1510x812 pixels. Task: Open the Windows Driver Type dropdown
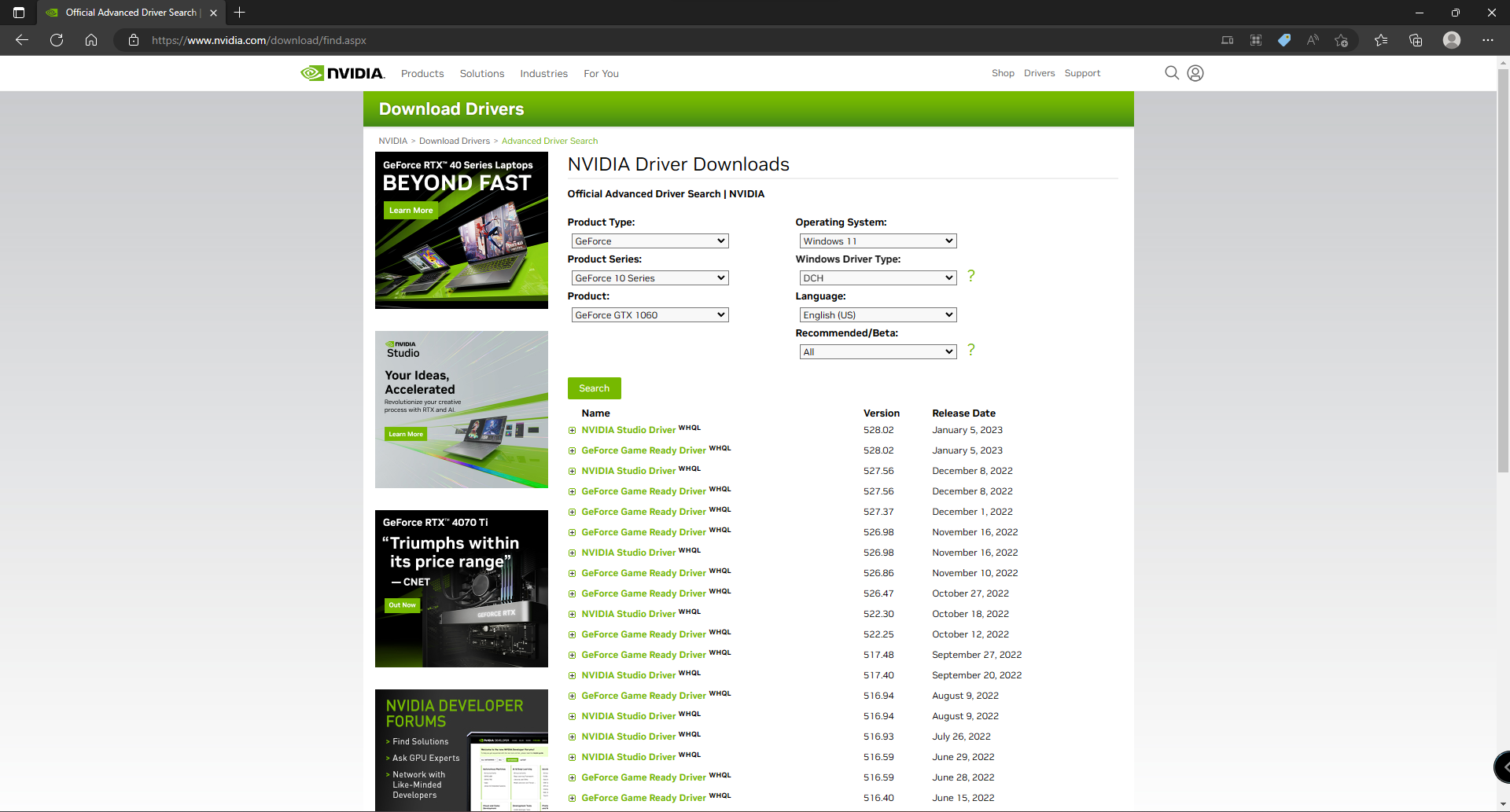tap(878, 278)
